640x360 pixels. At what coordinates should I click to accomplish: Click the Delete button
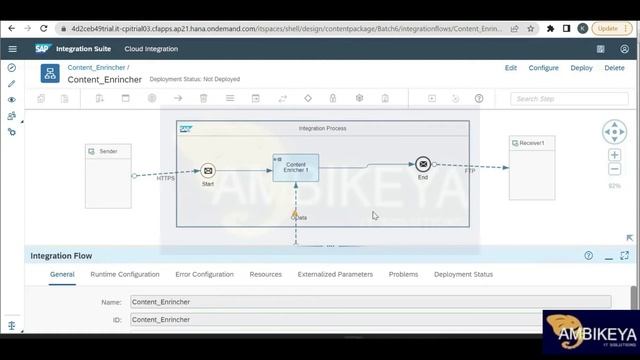[614, 68]
